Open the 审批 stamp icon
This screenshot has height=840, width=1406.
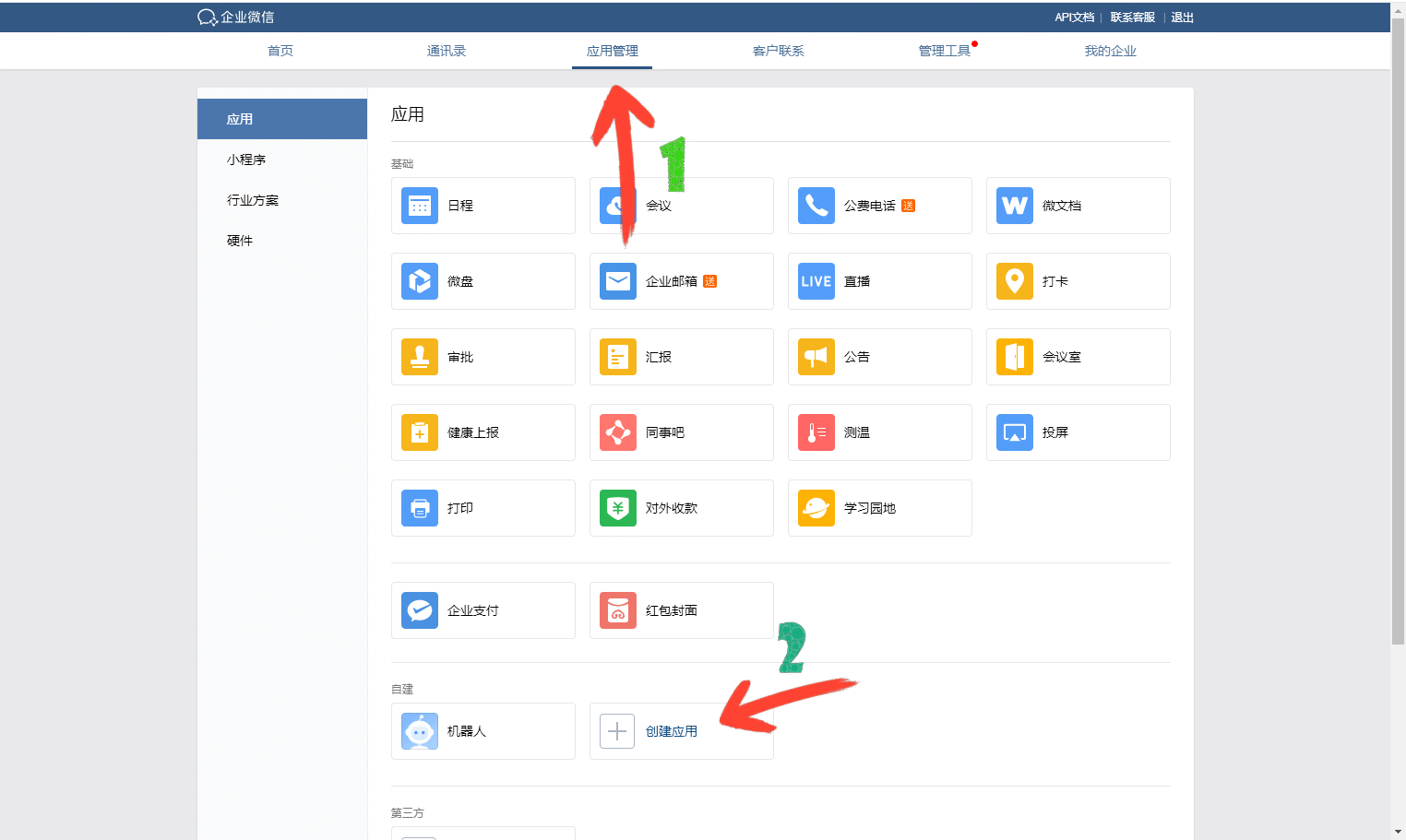[420, 357]
